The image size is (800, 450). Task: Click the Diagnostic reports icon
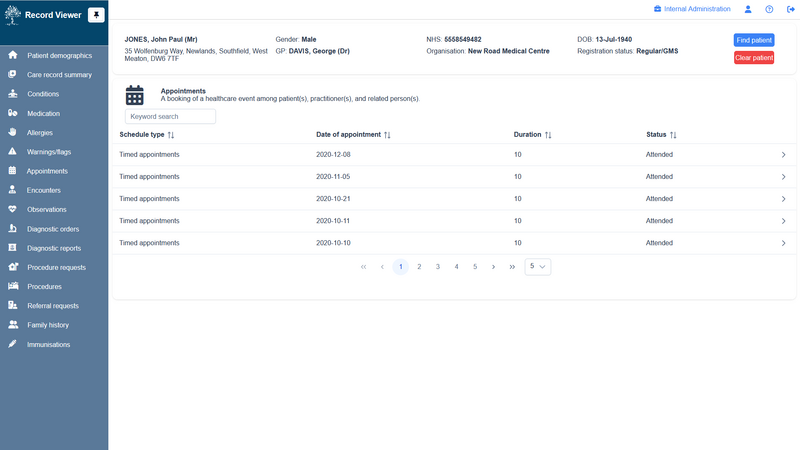pos(12,248)
